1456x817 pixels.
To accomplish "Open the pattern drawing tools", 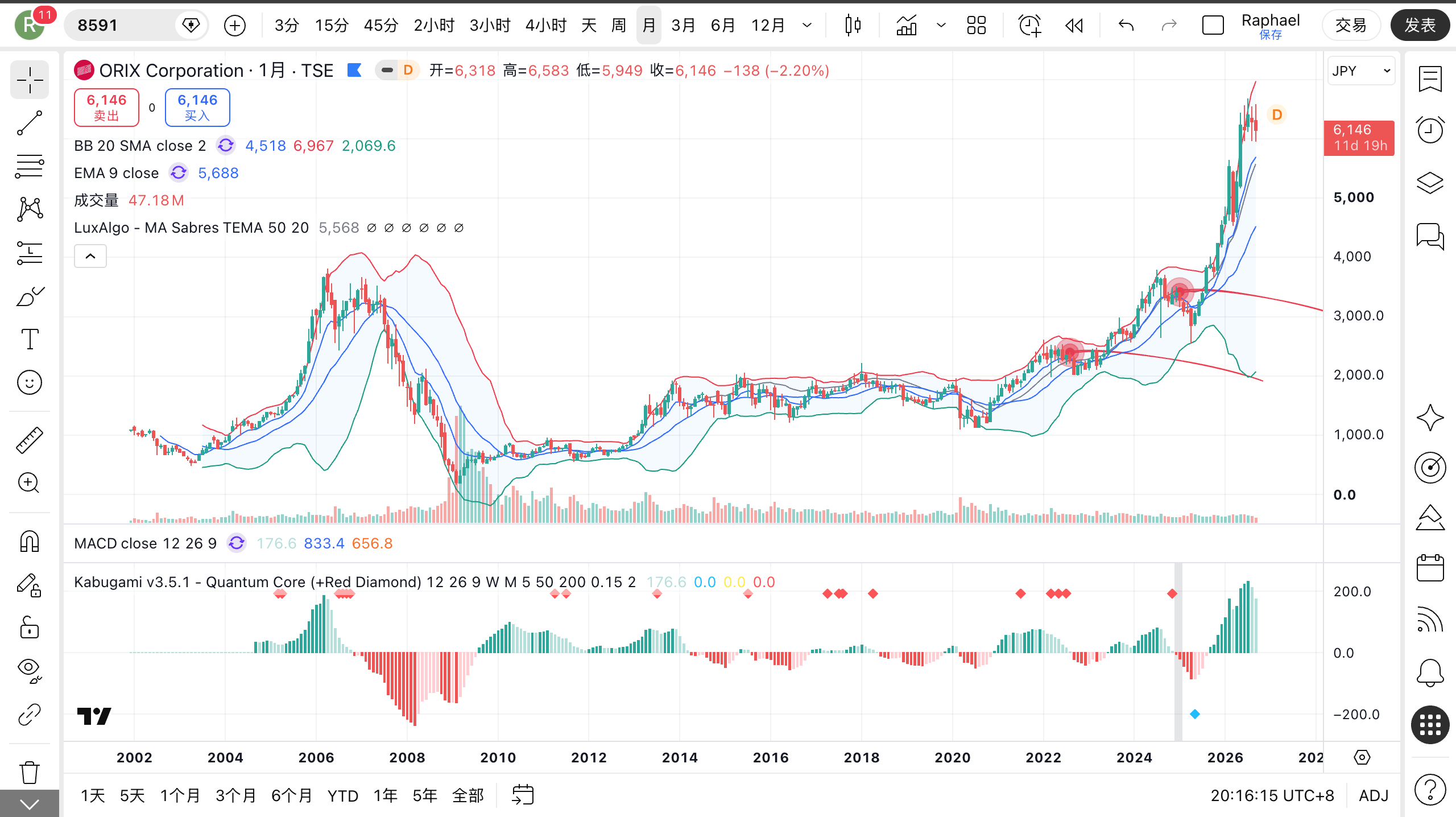I will (30, 209).
